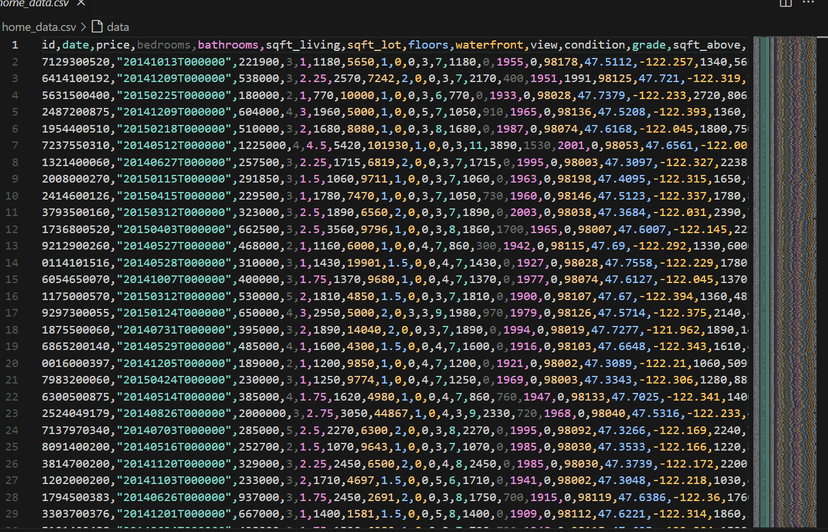Click date string 20140512T000000 on line 7
Image resolution: width=828 pixels, height=532 pixels.
tap(174, 145)
